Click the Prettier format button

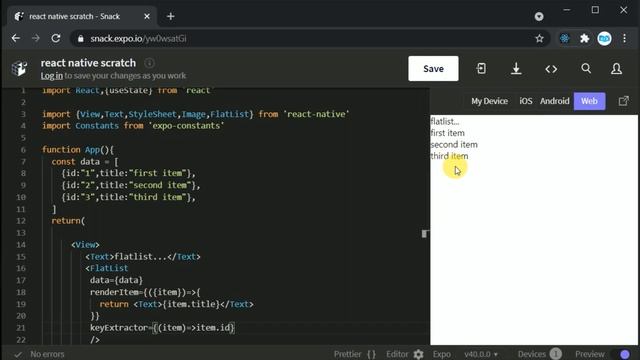click(354, 354)
